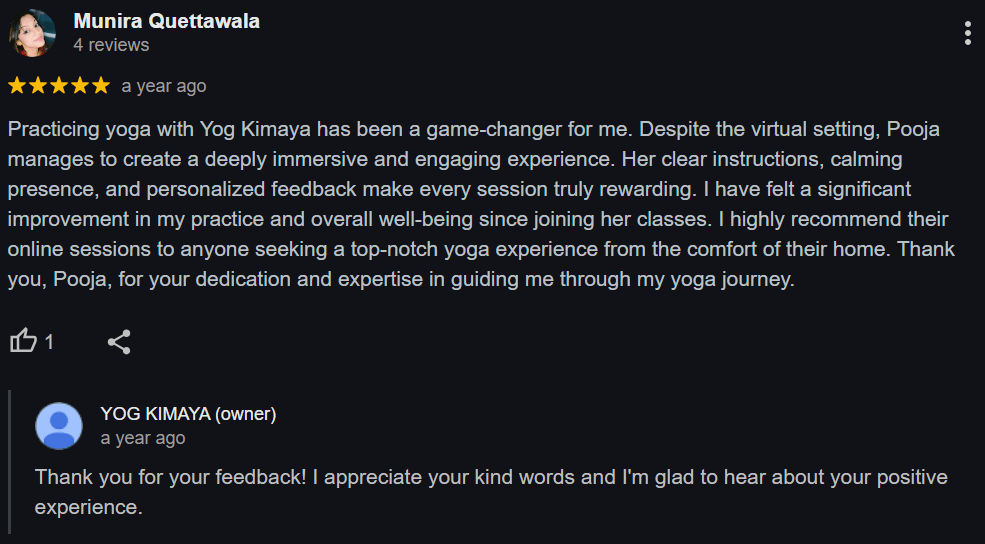Click the third rating star
This screenshot has width=985, height=544.
coord(59,86)
